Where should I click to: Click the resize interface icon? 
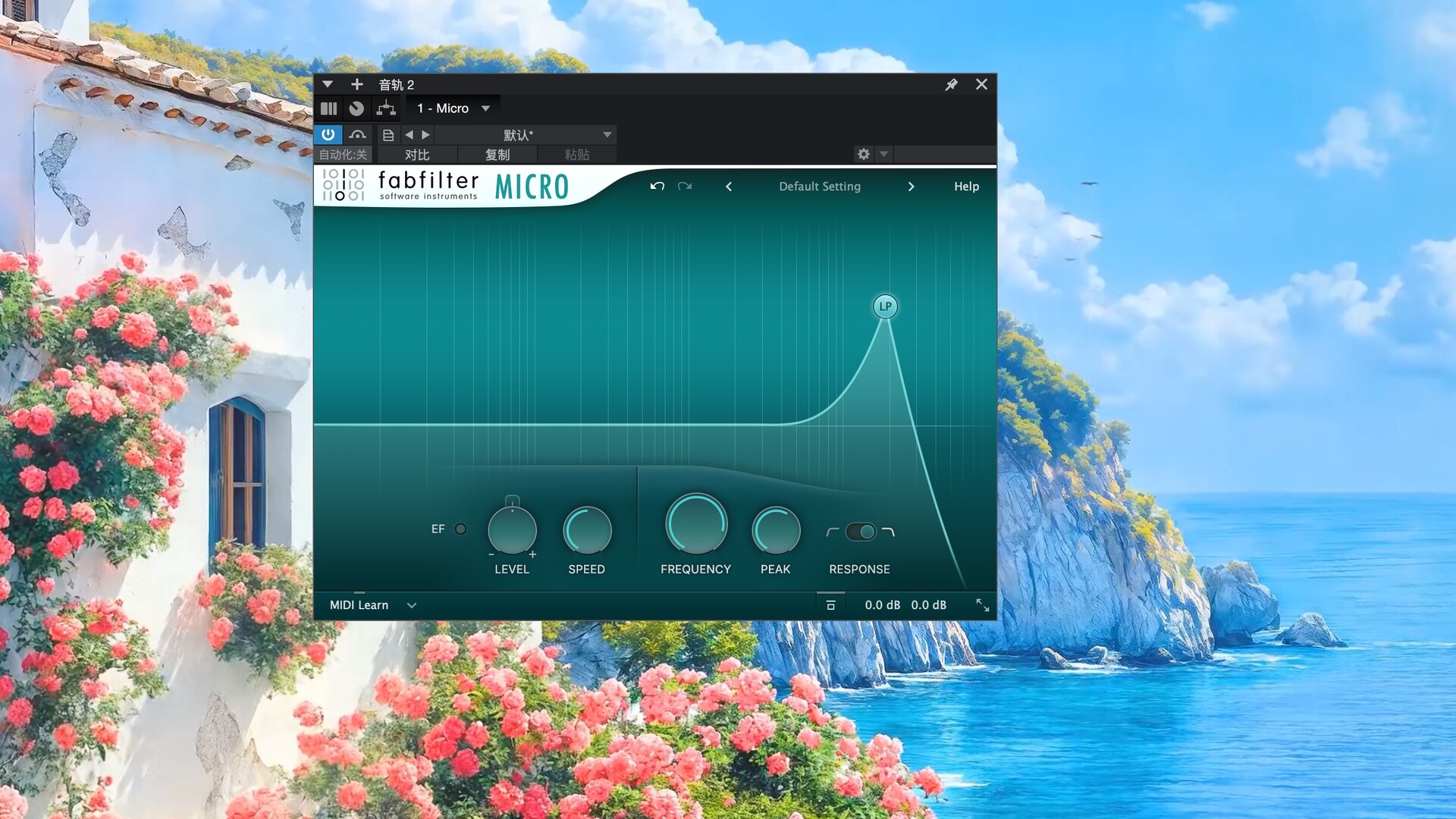click(982, 605)
